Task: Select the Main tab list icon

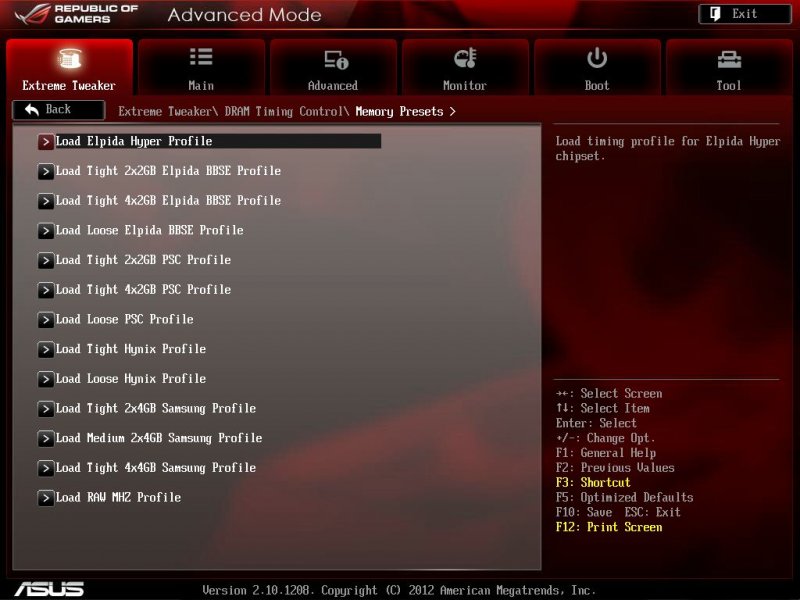Action: 201,58
